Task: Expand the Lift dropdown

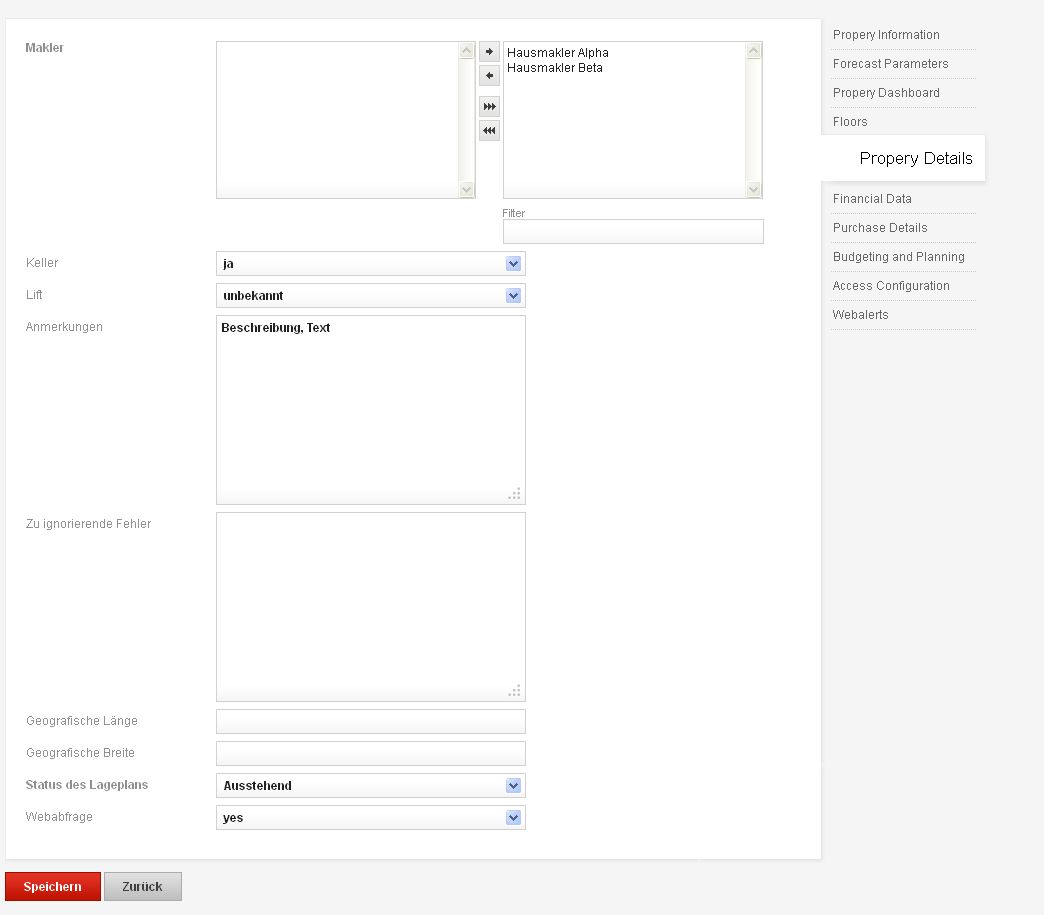Action: pyautogui.click(x=513, y=296)
